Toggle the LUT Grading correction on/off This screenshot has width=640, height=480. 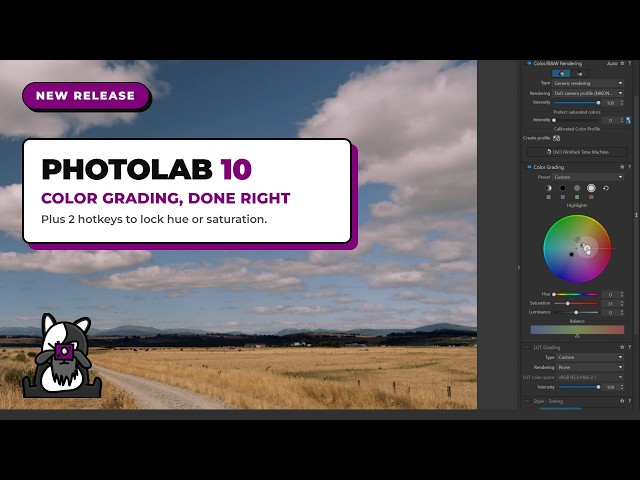[x=528, y=347]
